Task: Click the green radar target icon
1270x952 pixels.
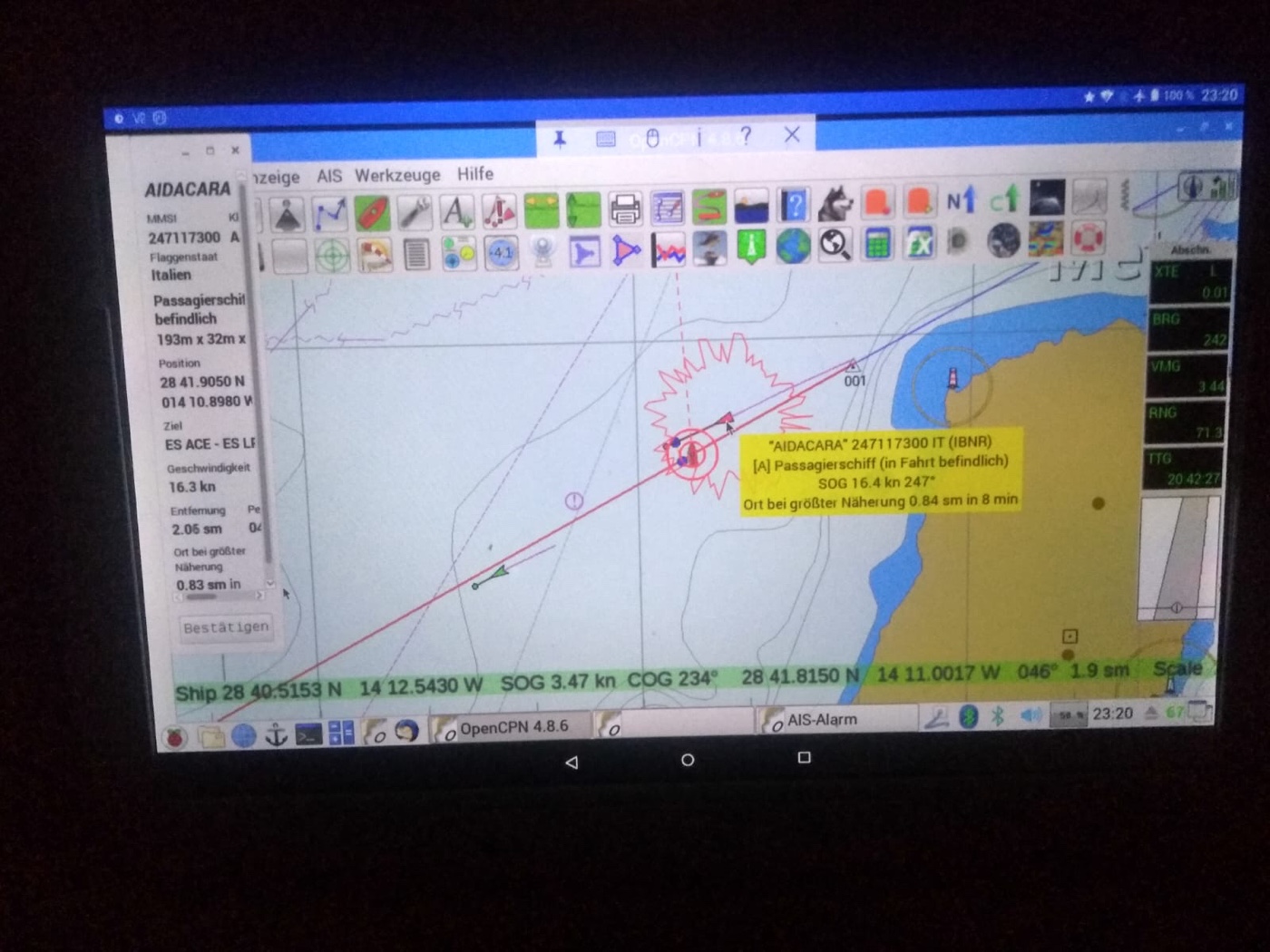Action: pos(332,255)
